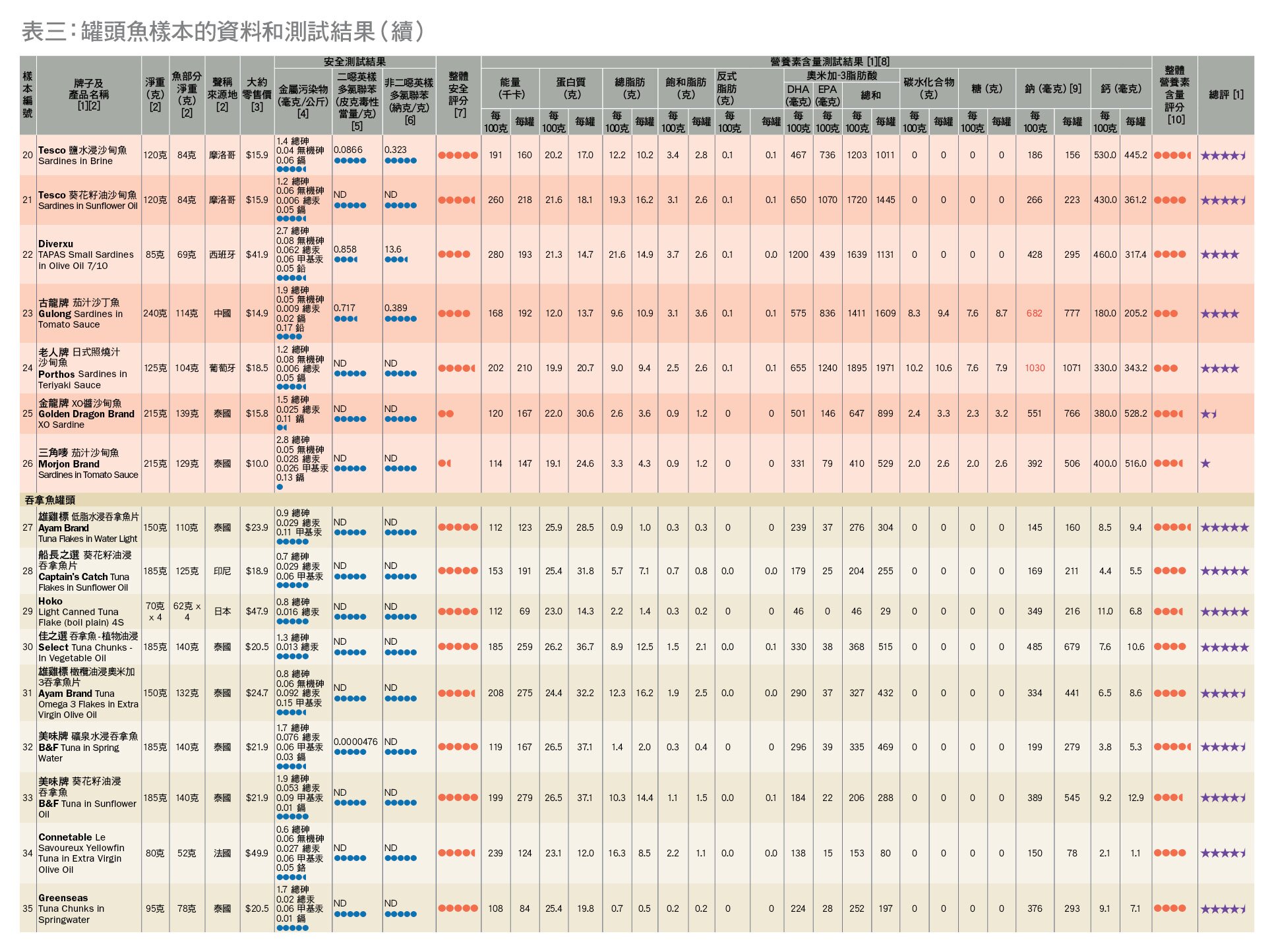This screenshot has width=1274, height=952.
Task: Click the price $47.9
Action: click(257, 611)
